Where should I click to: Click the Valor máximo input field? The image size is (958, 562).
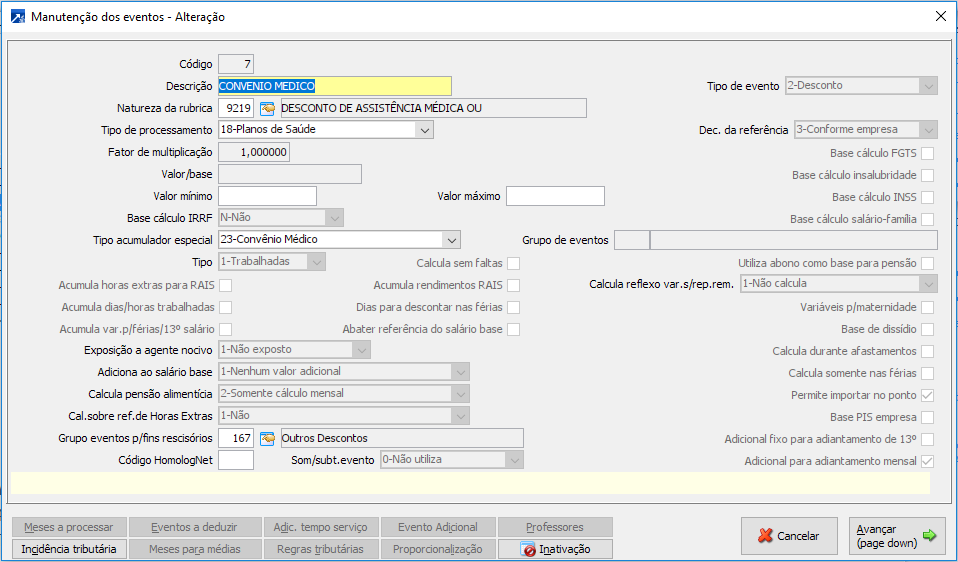(555, 196)
